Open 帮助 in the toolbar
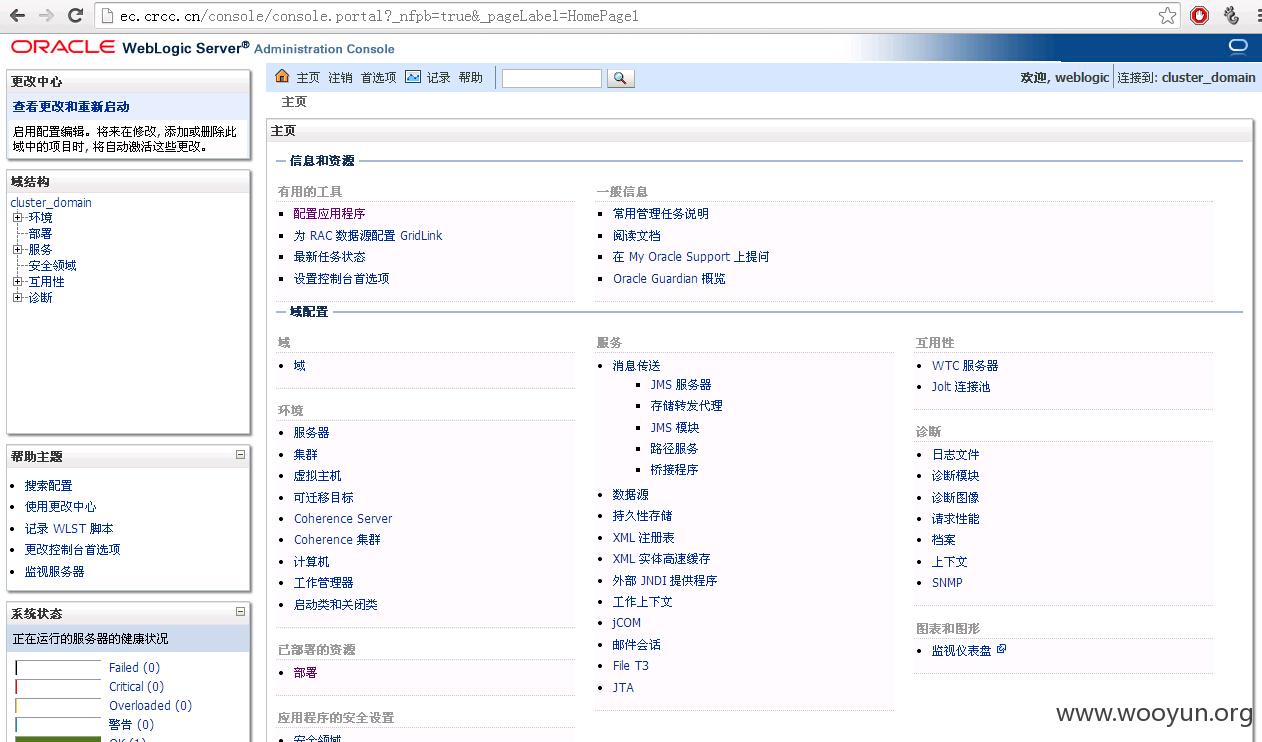 [x=471, y=77]
